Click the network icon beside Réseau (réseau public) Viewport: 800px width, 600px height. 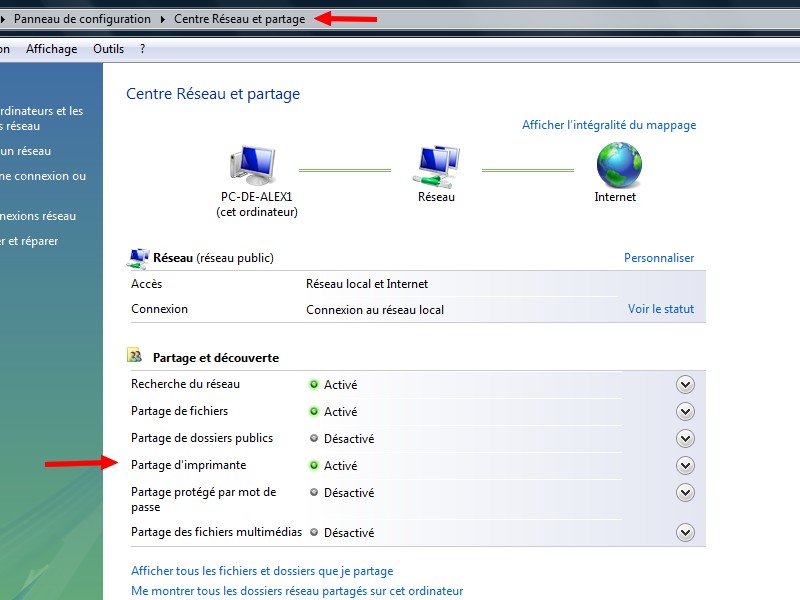pyautogui.click(x=139, y=259)
